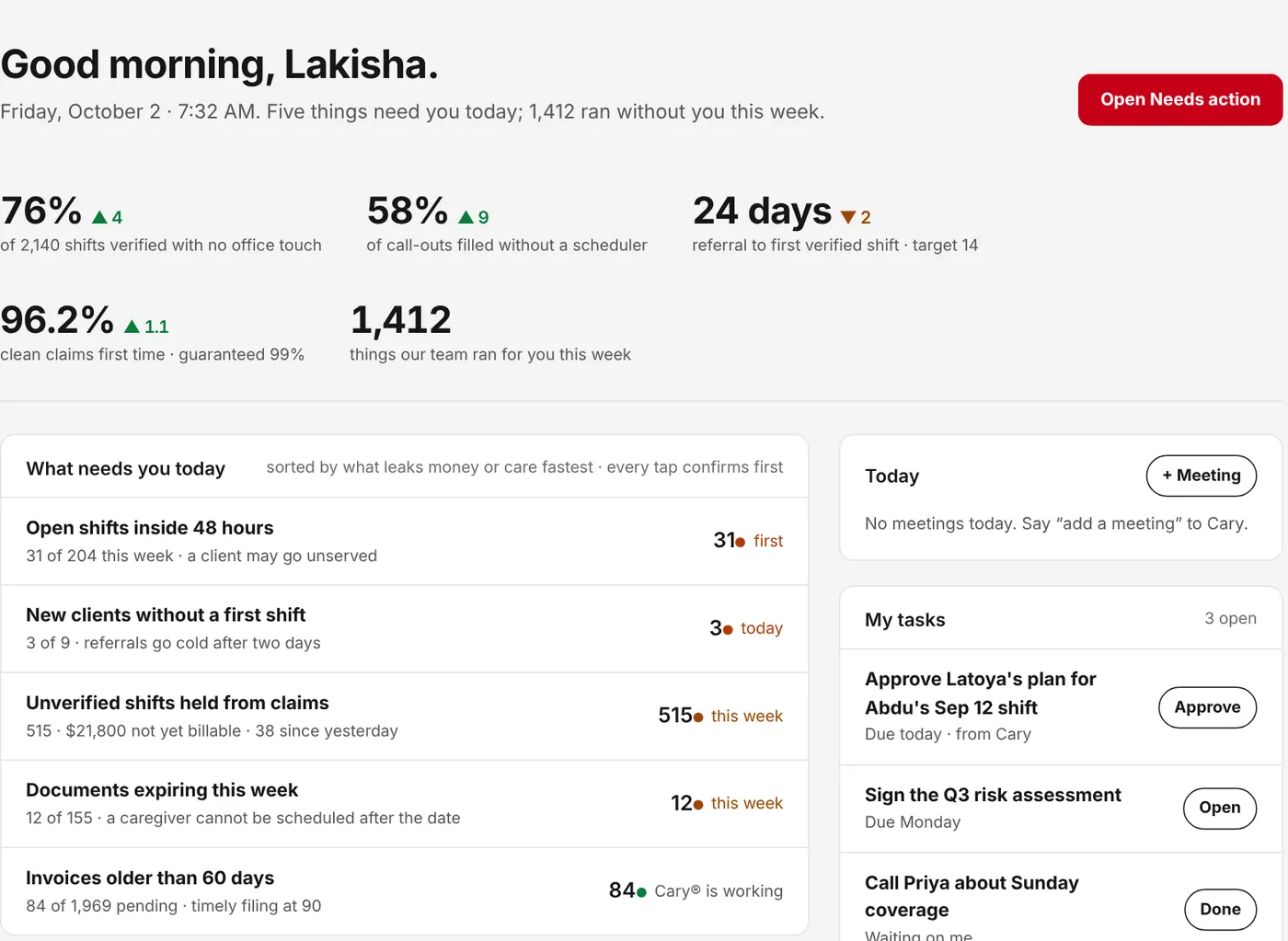Click the 'No meetings today' message
Image resolution: width=1288 pixels, height=941 pixels.
1056,523
